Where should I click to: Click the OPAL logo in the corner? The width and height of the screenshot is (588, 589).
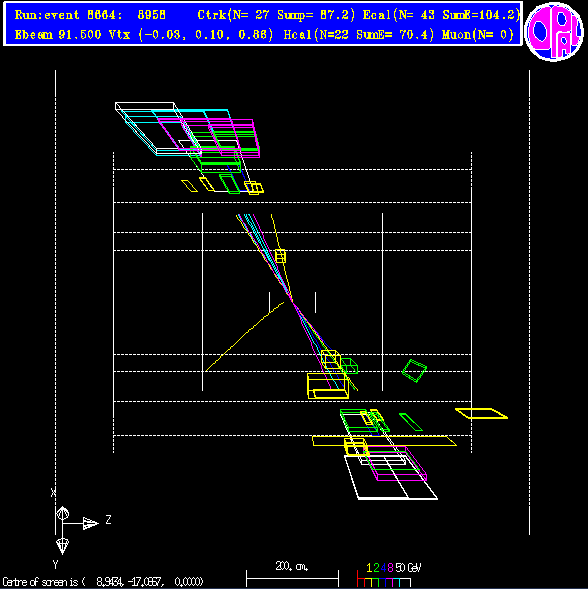pyautogui.click(x=554, y=32)
